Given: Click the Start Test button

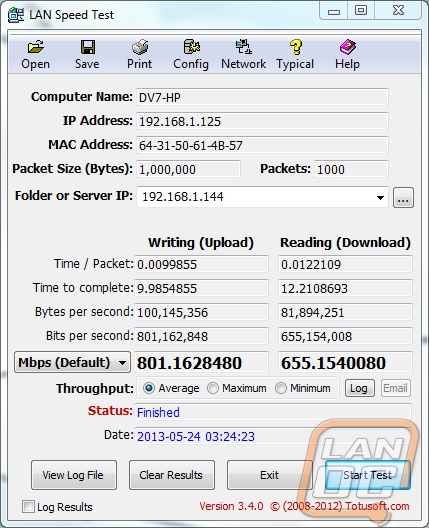Looking at the screenshot, I should click(368, 475).
